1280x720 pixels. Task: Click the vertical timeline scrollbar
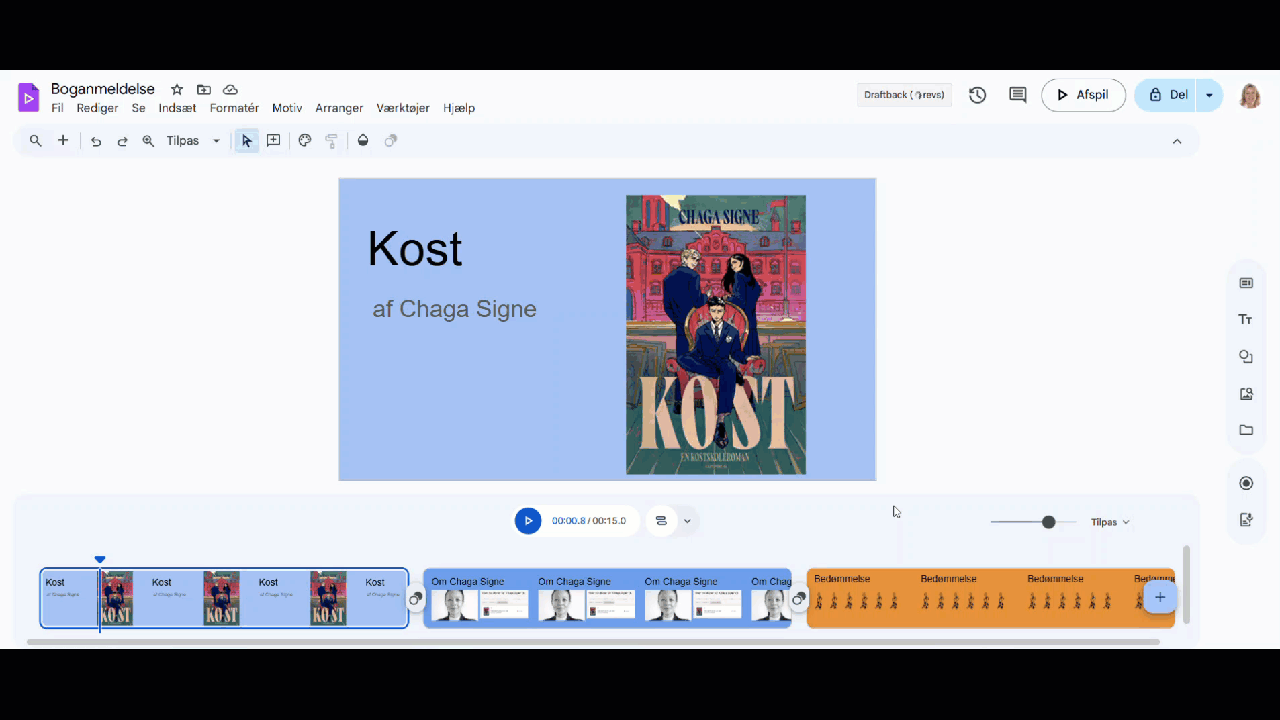point(1187,585)
